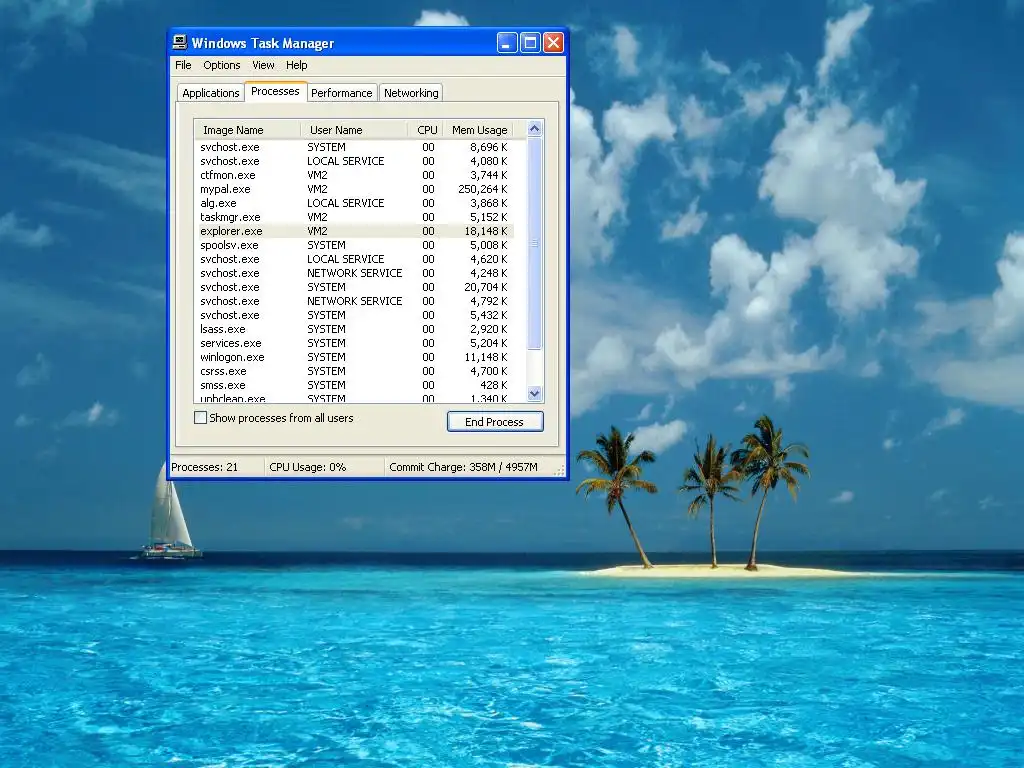Click the Processes: 21 status entry
1024x768 pixels.
[x=217, y=467]
